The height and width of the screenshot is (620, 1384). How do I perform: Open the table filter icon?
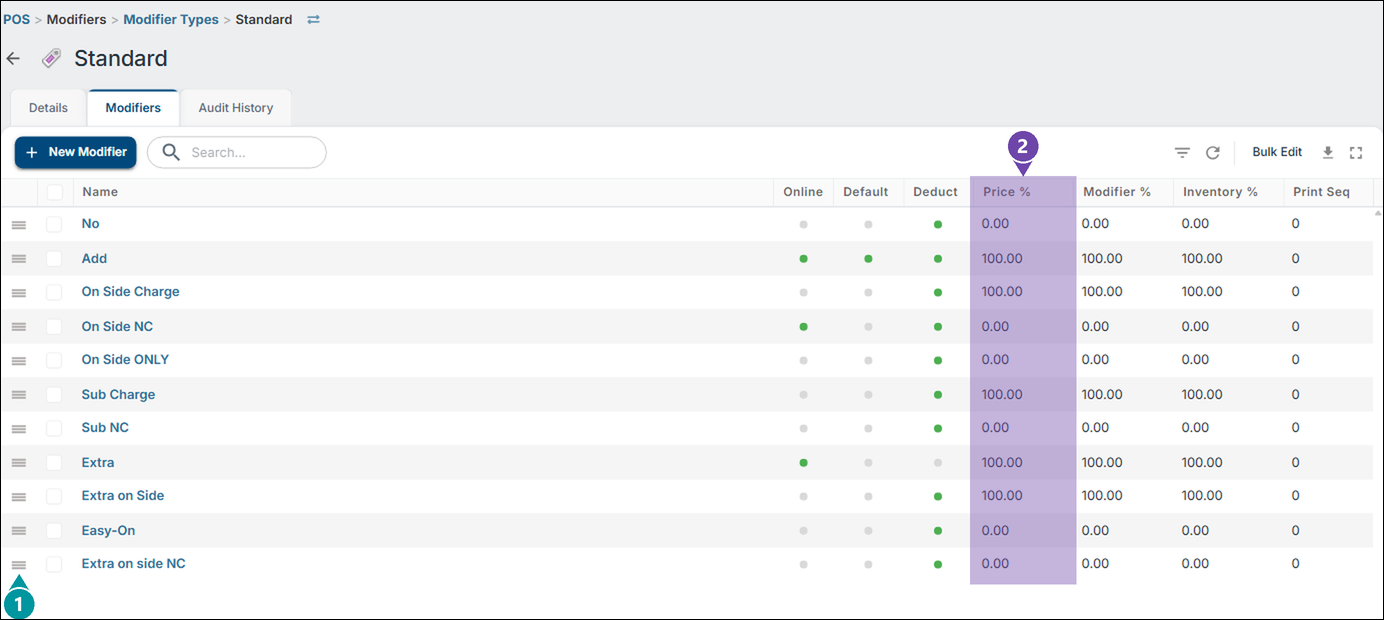point(1182,153)
